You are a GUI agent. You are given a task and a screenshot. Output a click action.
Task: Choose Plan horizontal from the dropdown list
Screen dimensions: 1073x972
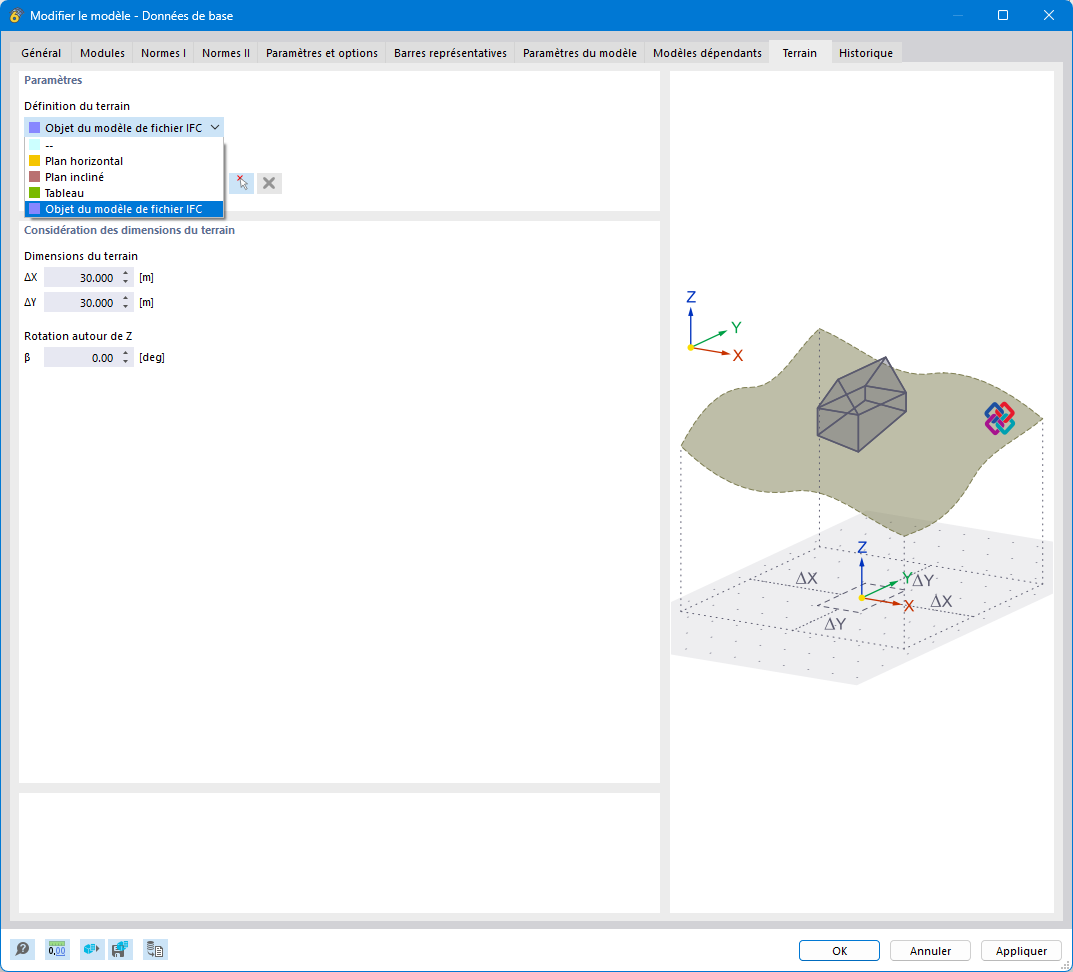click(x=124, y=161)
